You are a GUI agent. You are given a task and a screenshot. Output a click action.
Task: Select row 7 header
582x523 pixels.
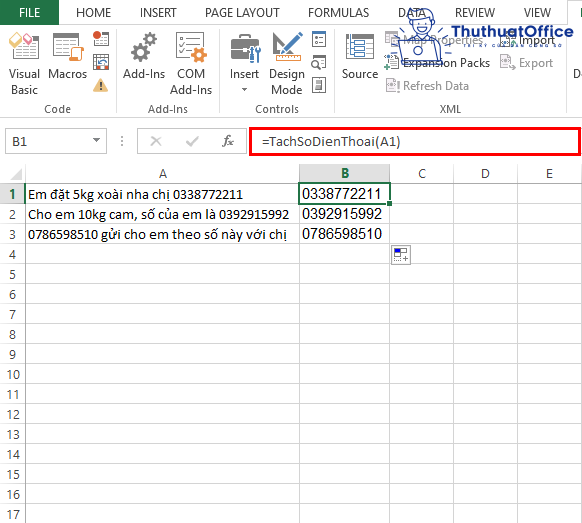coord(13,314)
